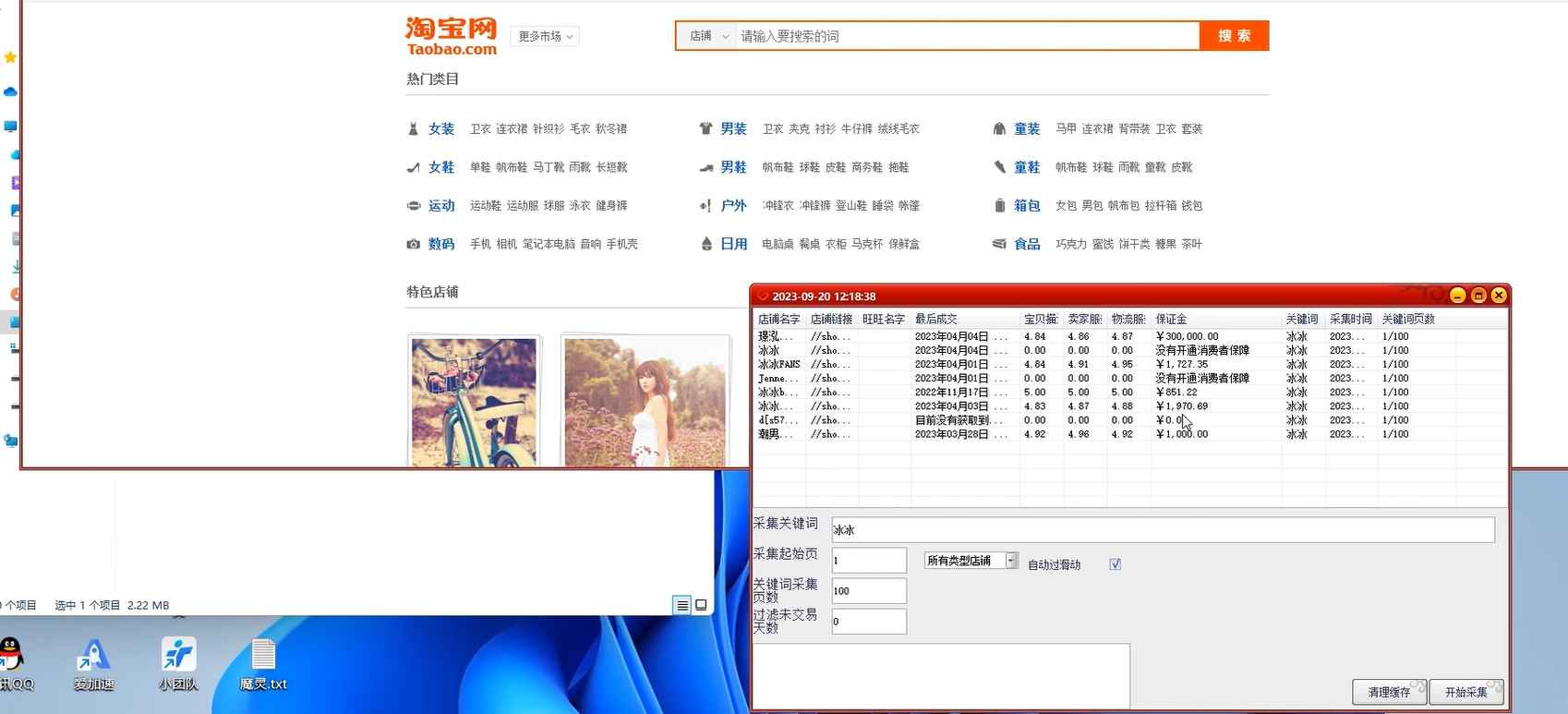Click the 魔灵.txt file icon

(263, 658)
